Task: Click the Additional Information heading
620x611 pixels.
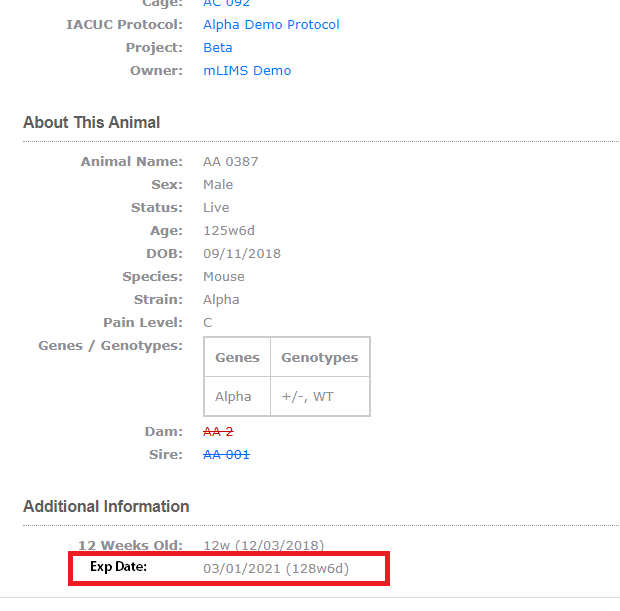Action: point(106,507)
